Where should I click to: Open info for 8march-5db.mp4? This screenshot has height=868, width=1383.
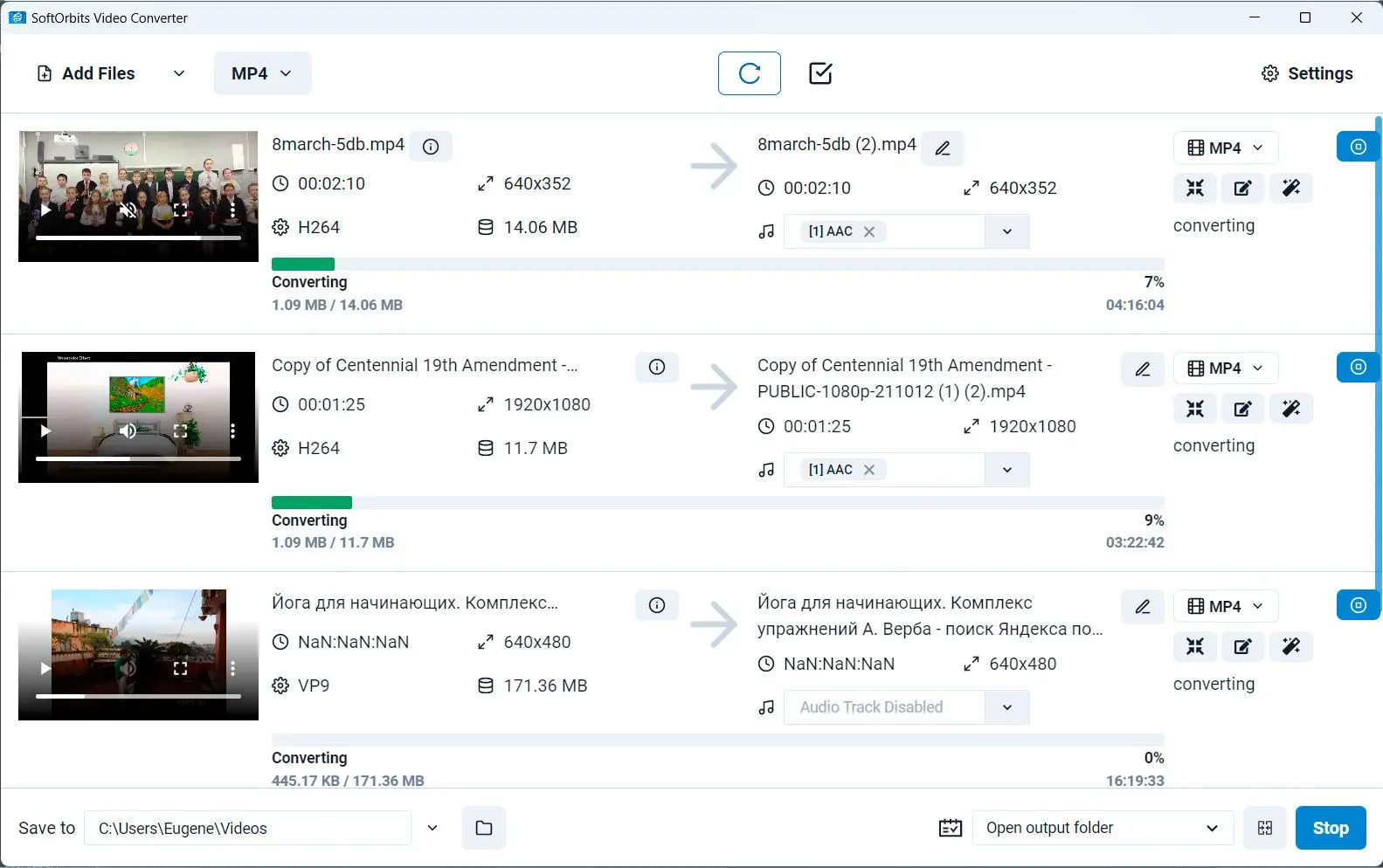(430, 147)
